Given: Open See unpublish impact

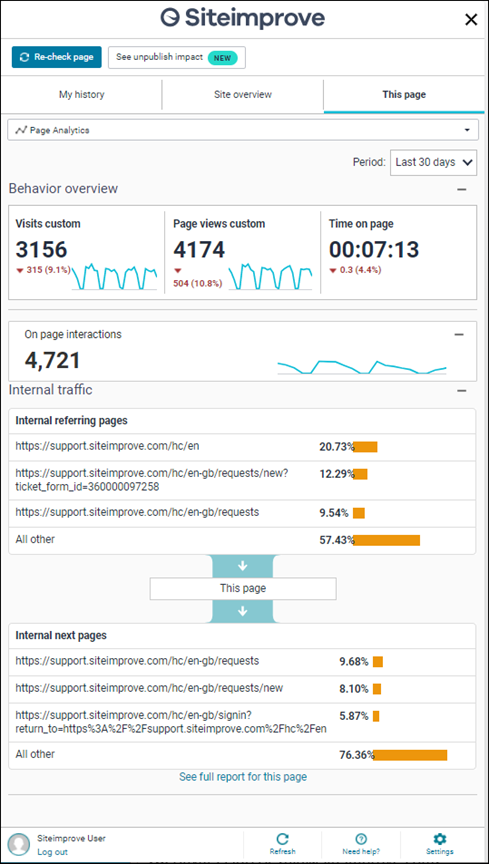Looking at the screenshot, I should point(176,57).
